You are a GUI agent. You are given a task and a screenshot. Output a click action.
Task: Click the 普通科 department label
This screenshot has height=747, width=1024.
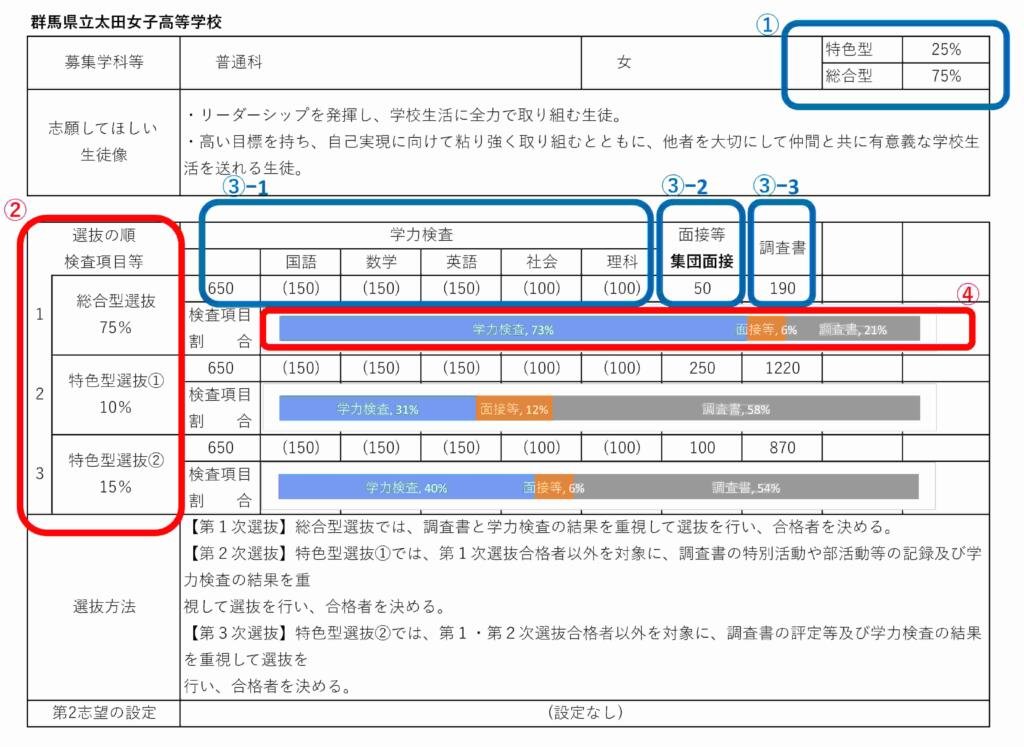click(238, 61)
